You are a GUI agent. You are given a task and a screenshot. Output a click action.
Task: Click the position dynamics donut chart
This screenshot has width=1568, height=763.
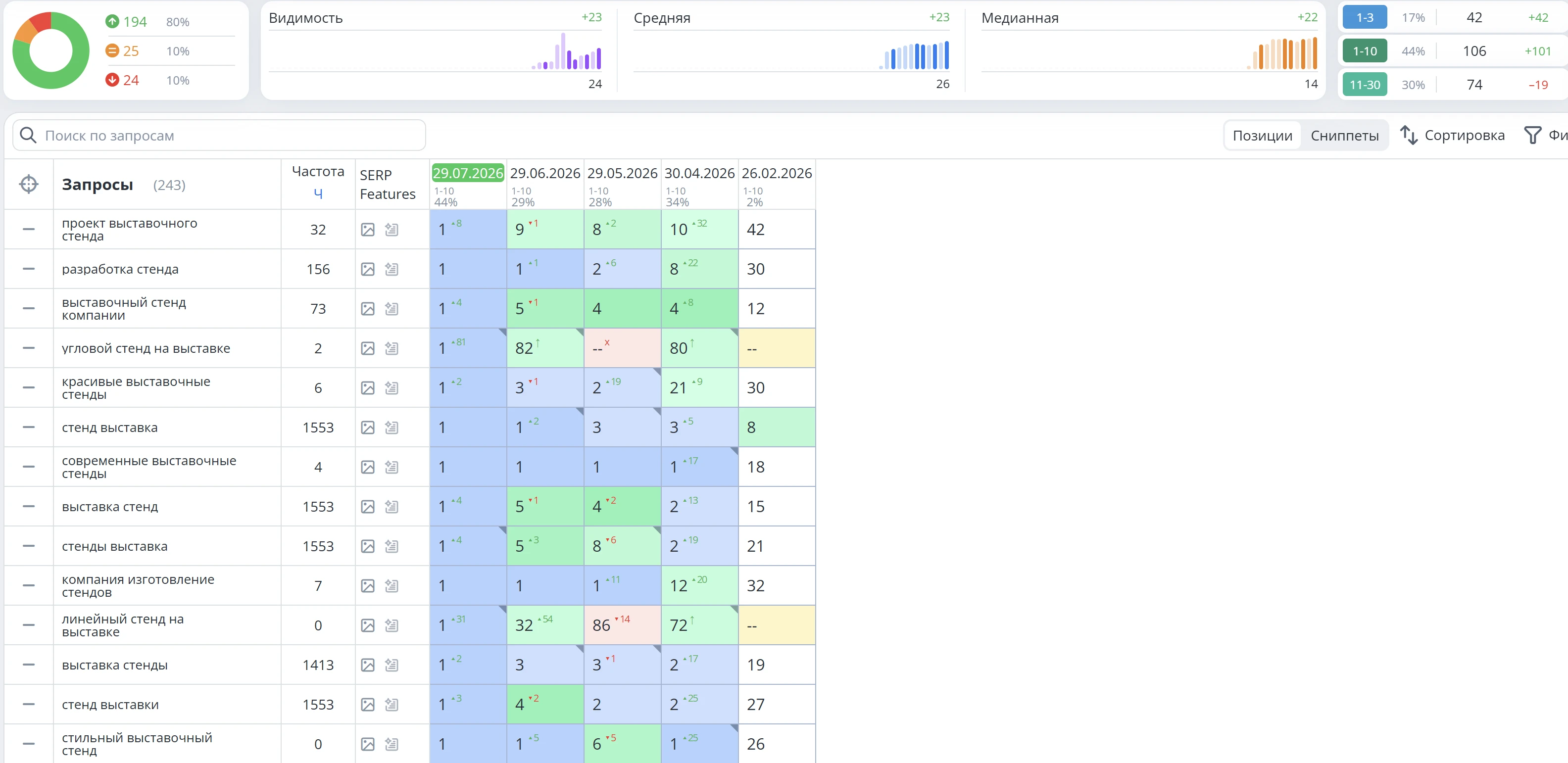pyautogui.click(x=50, y=50)
